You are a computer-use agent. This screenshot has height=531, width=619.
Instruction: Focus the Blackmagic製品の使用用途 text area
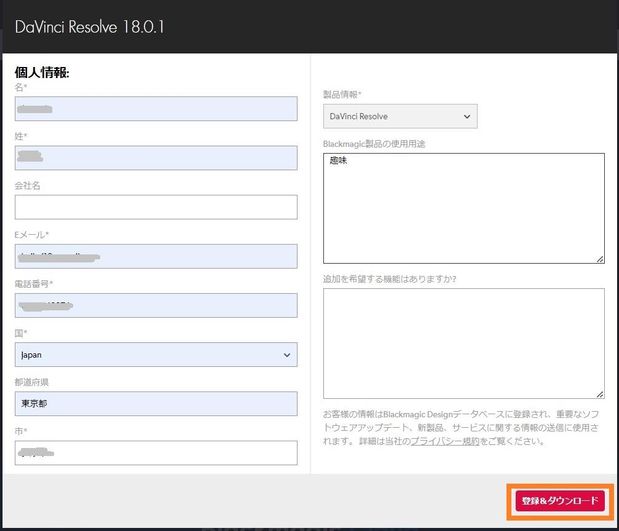464,208
